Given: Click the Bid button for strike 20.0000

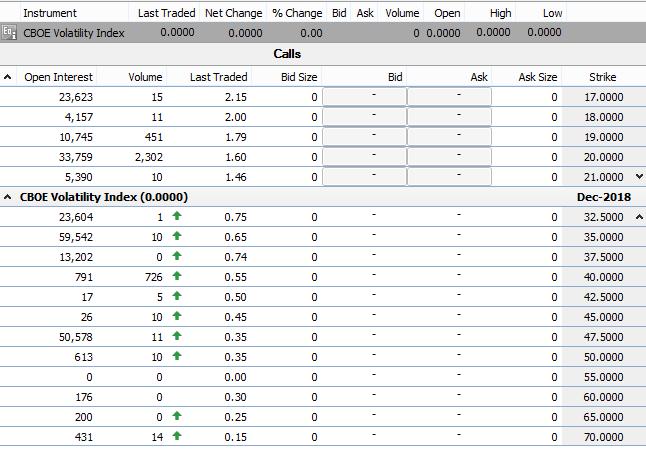Looking at the screenshot, I should (x=365, y=157).
